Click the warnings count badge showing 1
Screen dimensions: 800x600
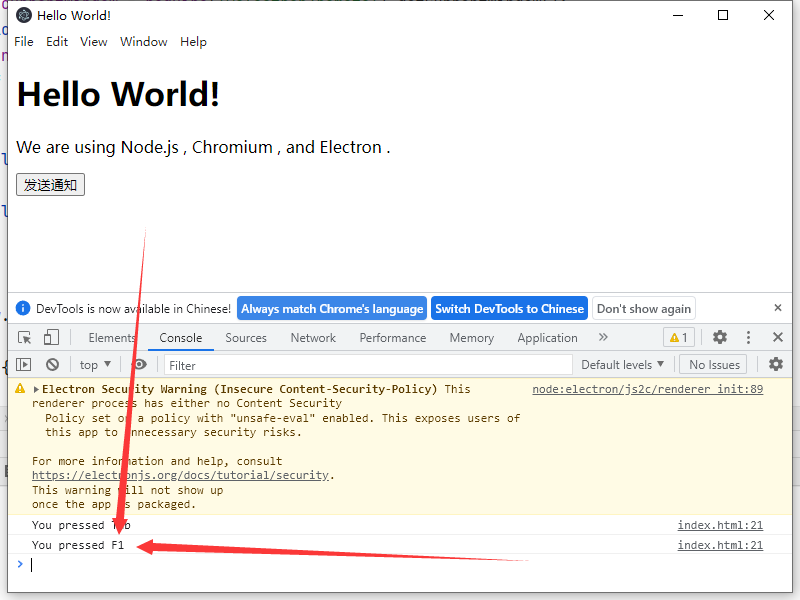pyautogui.click(x=679, y=337)
